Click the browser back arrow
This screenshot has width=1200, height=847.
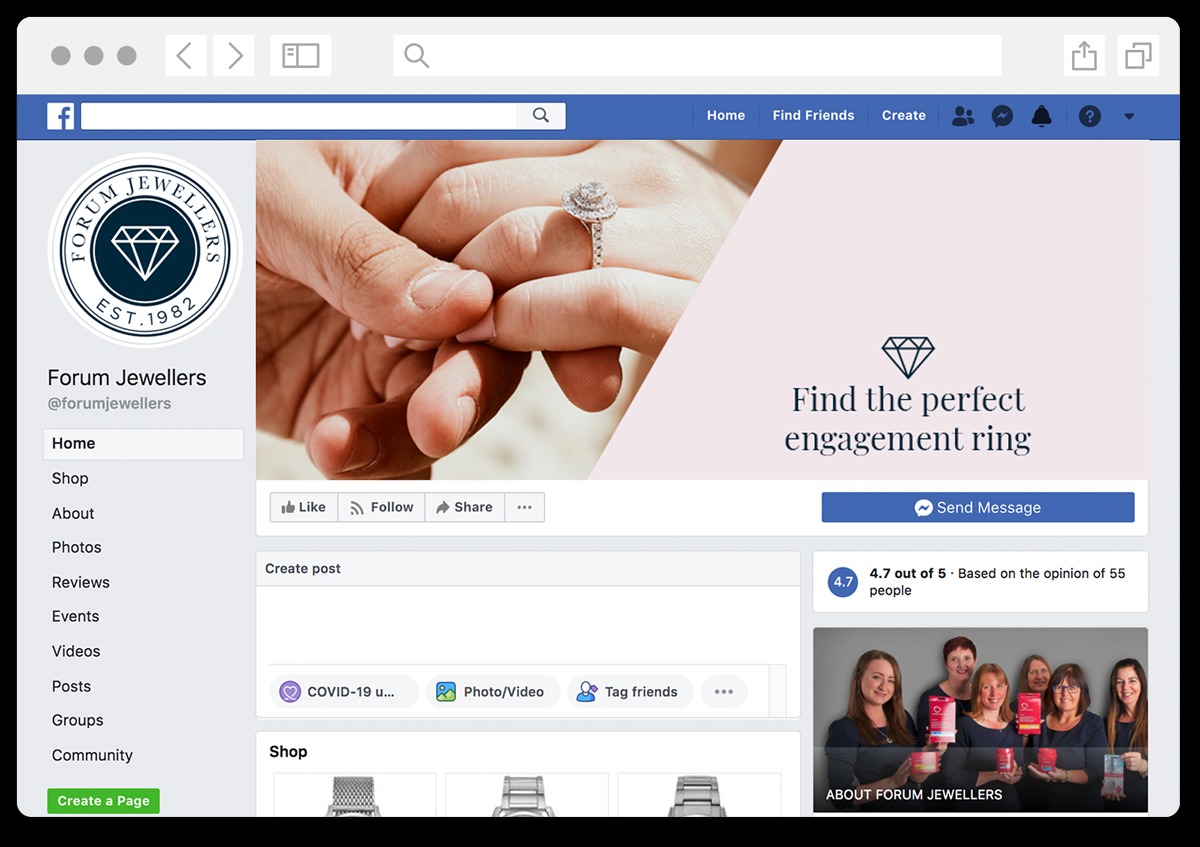pyautogui.click(x=185, y=56)
